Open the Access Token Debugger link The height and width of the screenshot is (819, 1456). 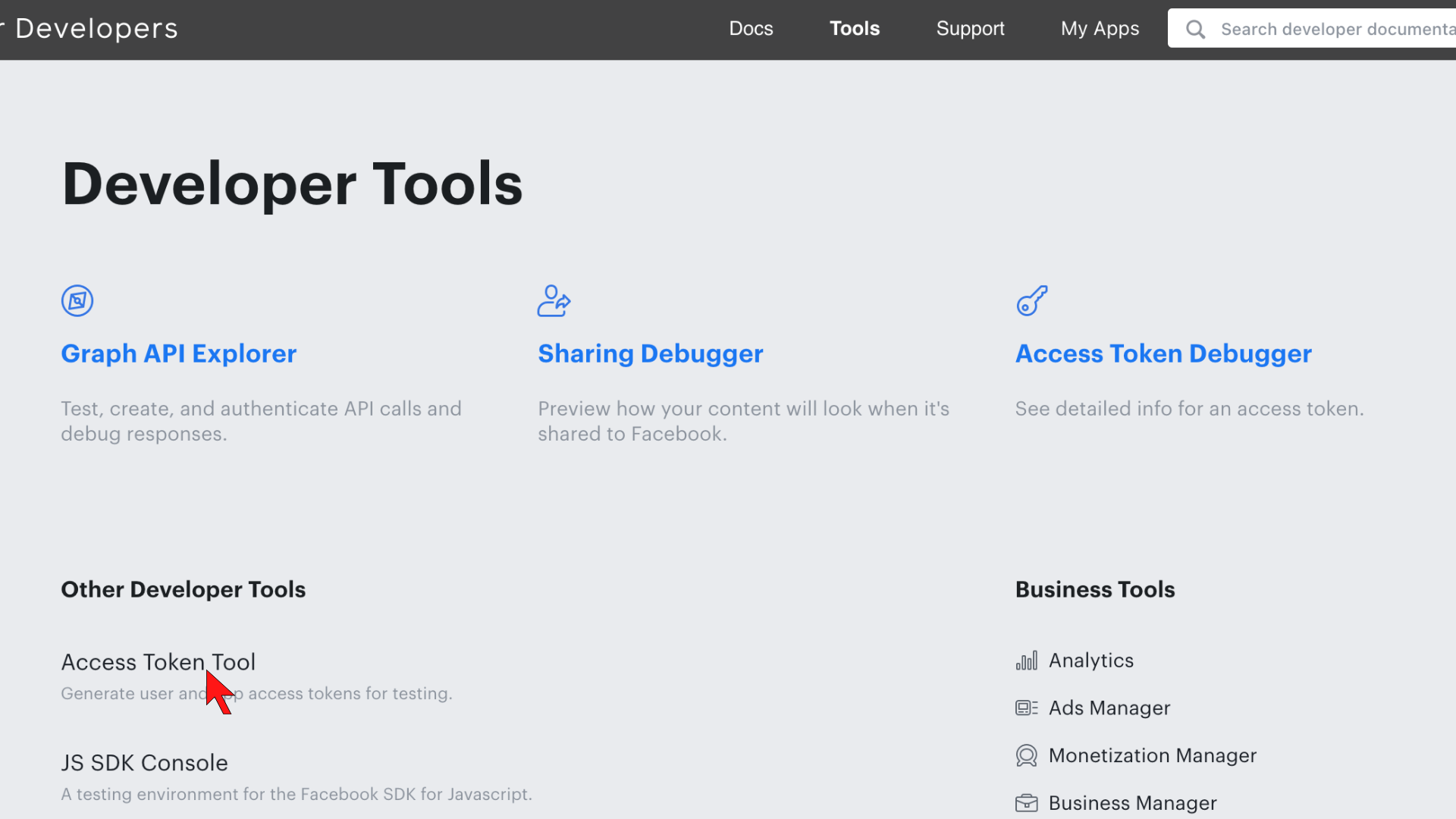point(1163,354)
